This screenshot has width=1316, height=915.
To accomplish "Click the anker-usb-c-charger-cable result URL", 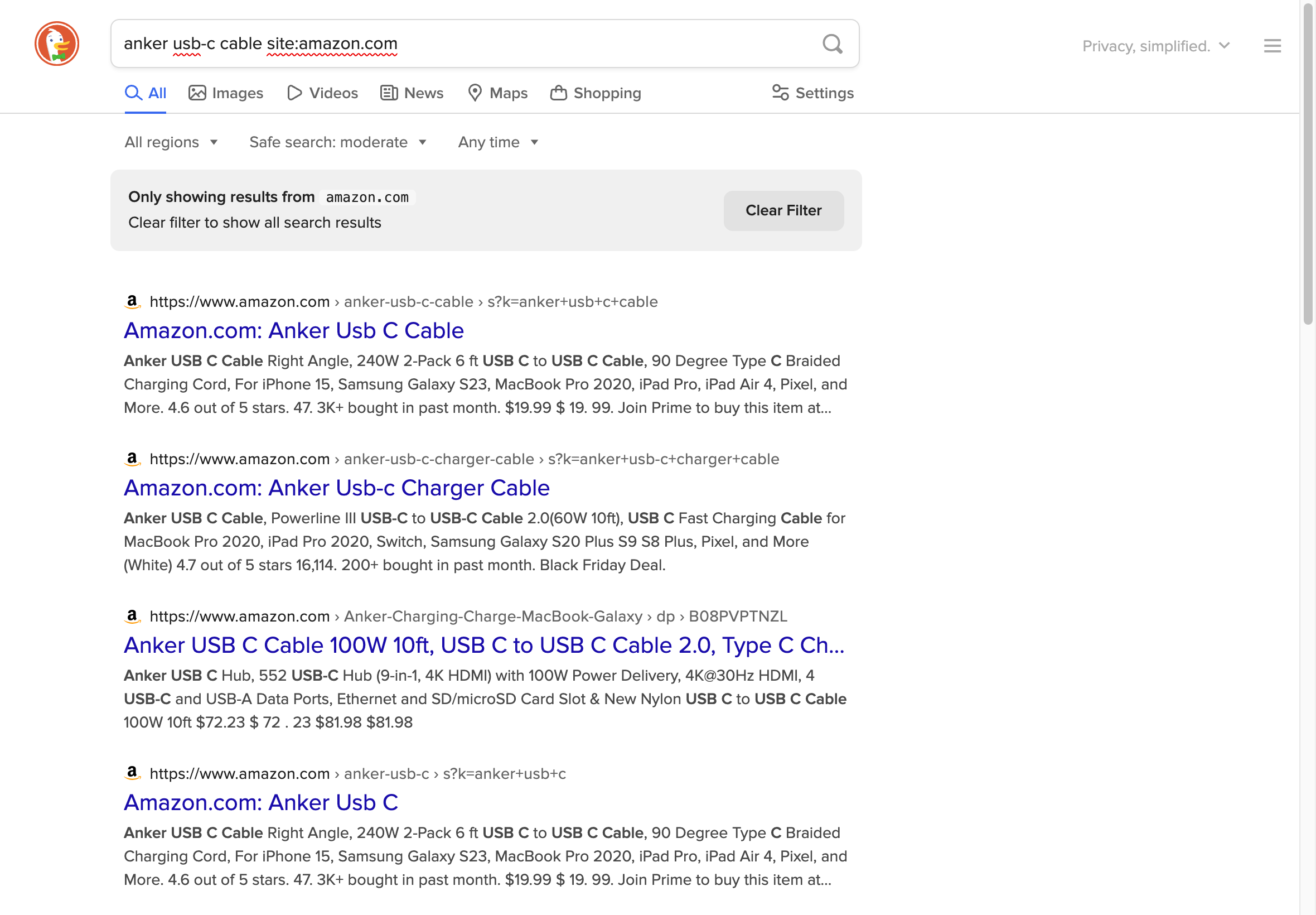I will (465, 459).
